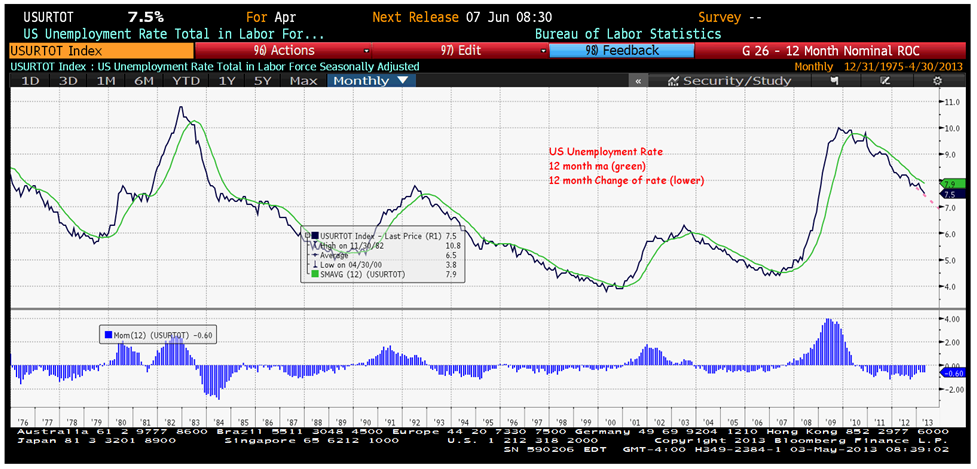The width and height of the screenshot is (977, 469).
Task: Click the Feedback button
Action: pos(619,50)
